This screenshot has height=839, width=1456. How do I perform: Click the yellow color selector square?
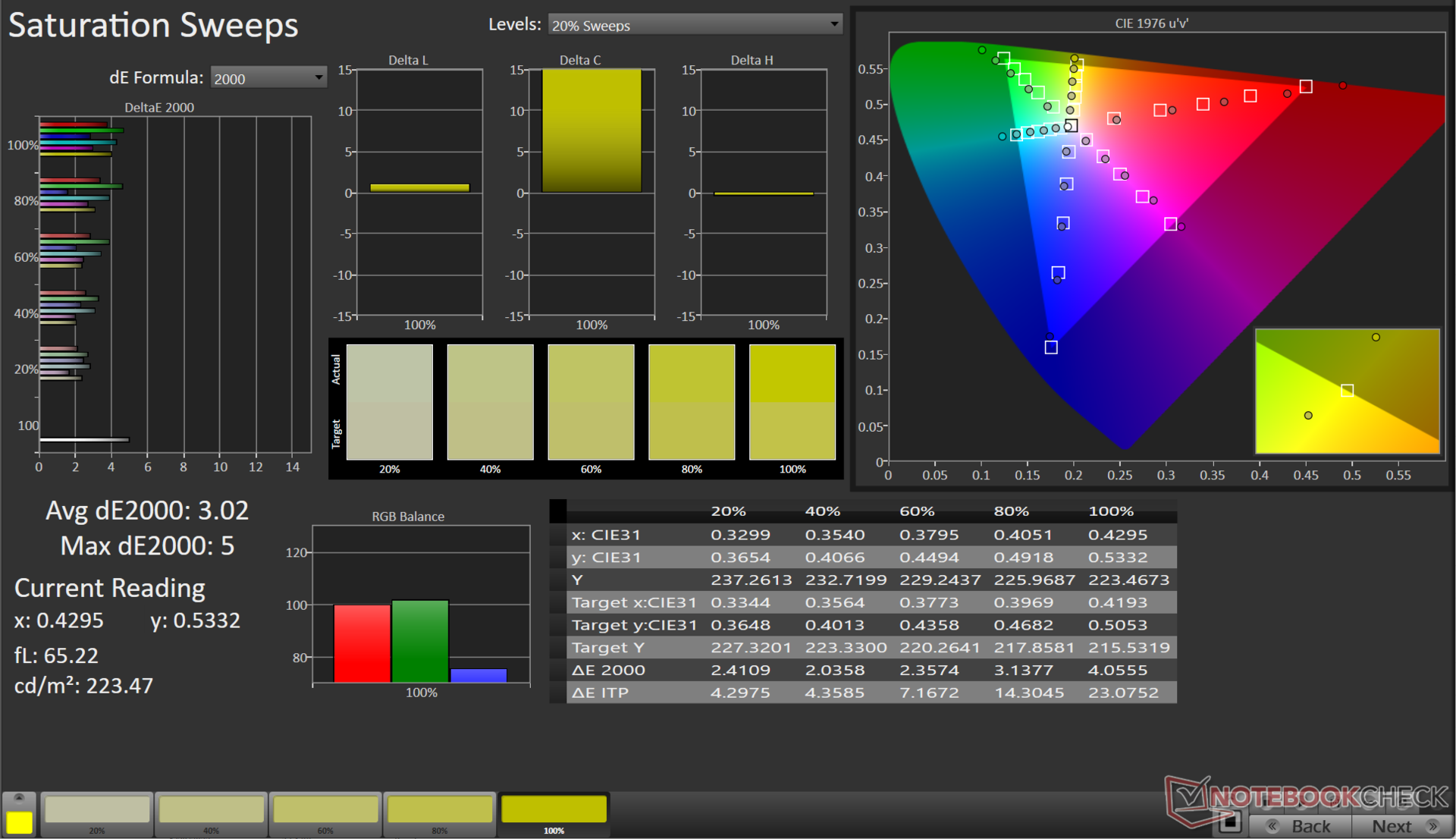pos(19,822)
